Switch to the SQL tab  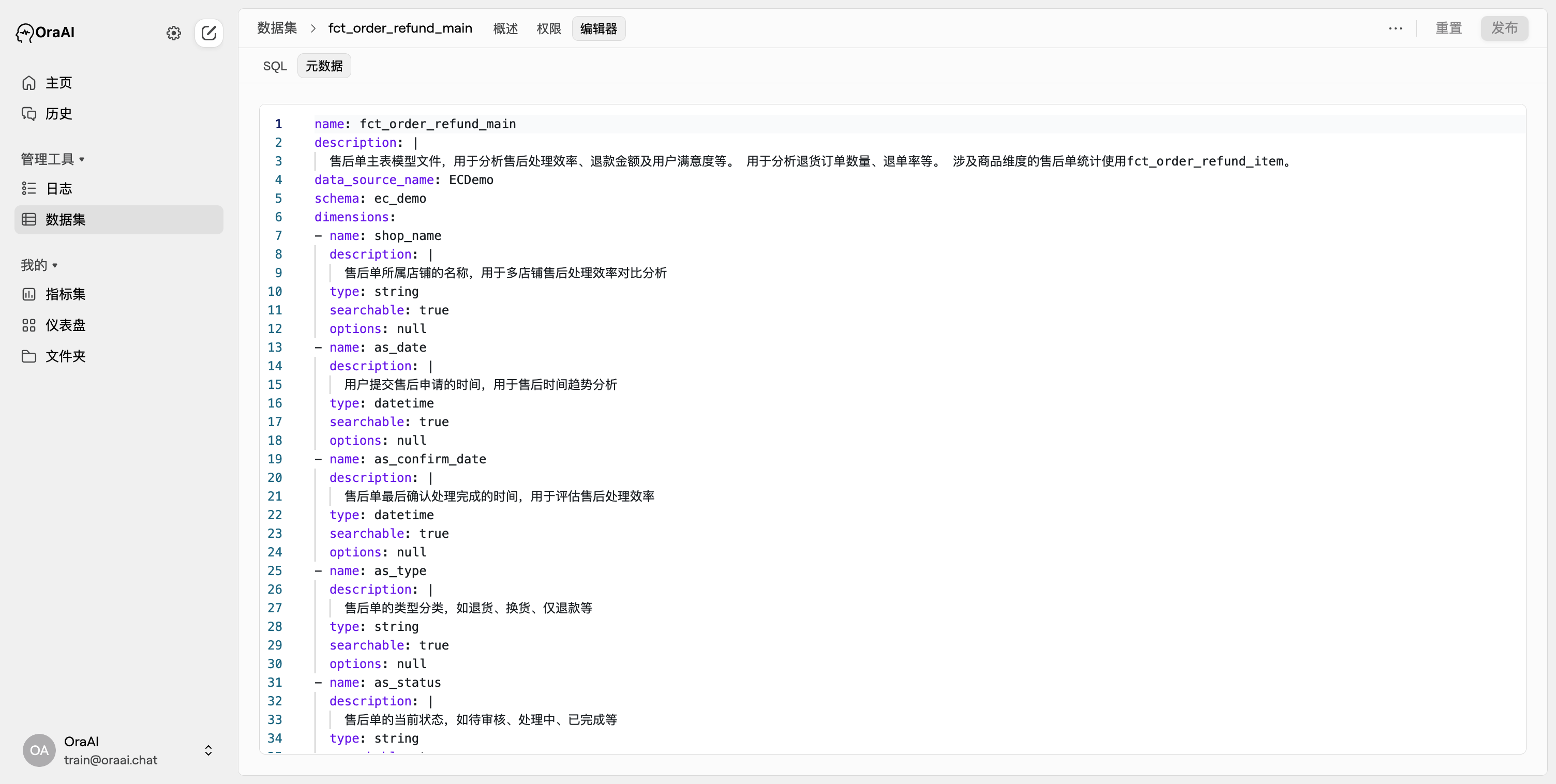[x=275, y=66]
